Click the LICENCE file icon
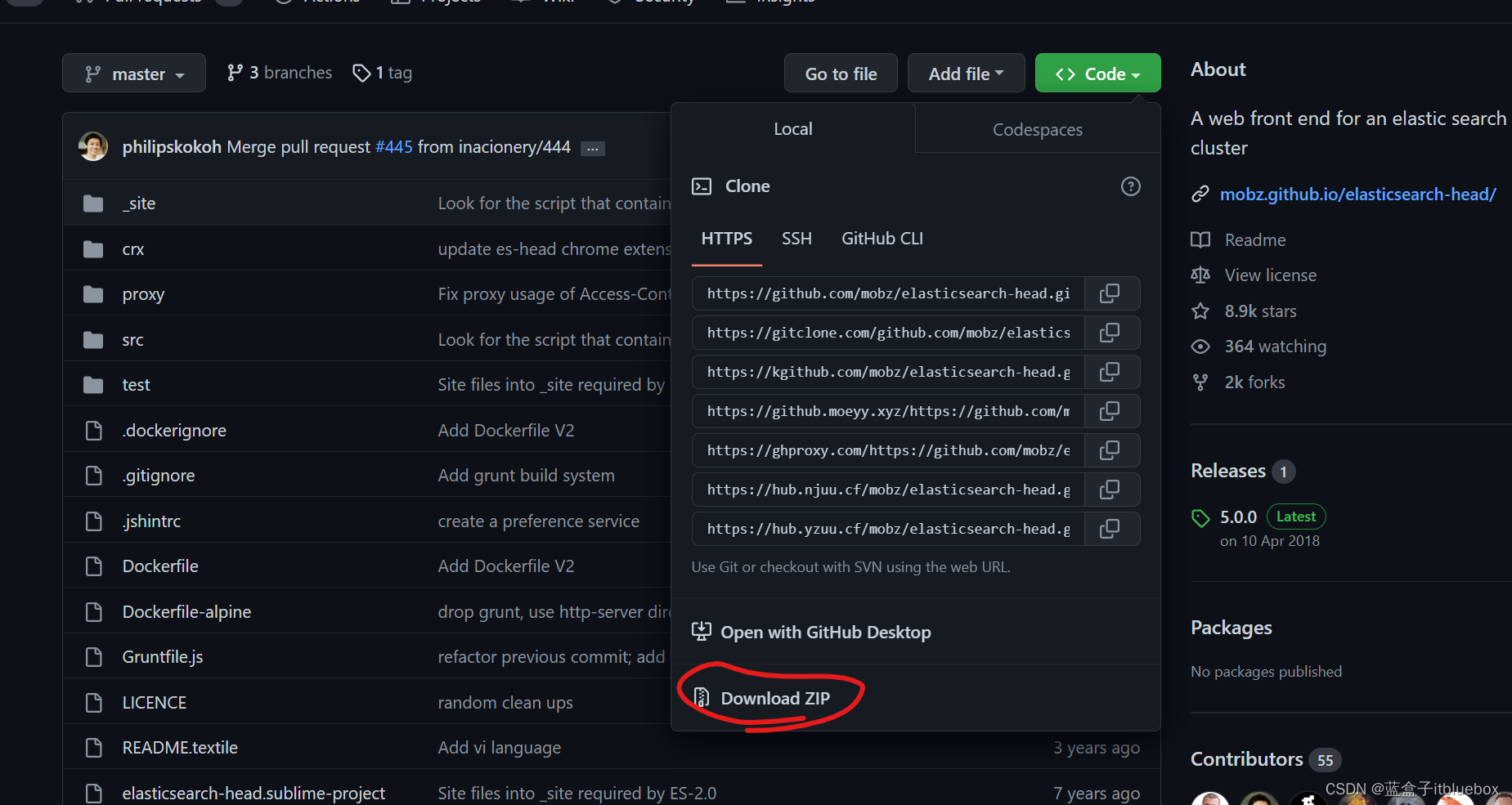1512x805 pixels. pyautogui.click(x=94, y=703)
